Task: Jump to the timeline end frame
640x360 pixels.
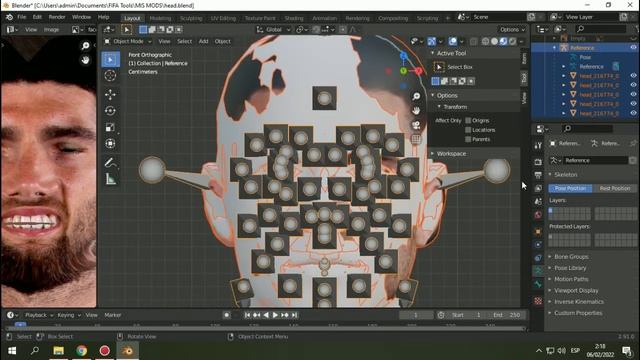Action: [294, 315]
